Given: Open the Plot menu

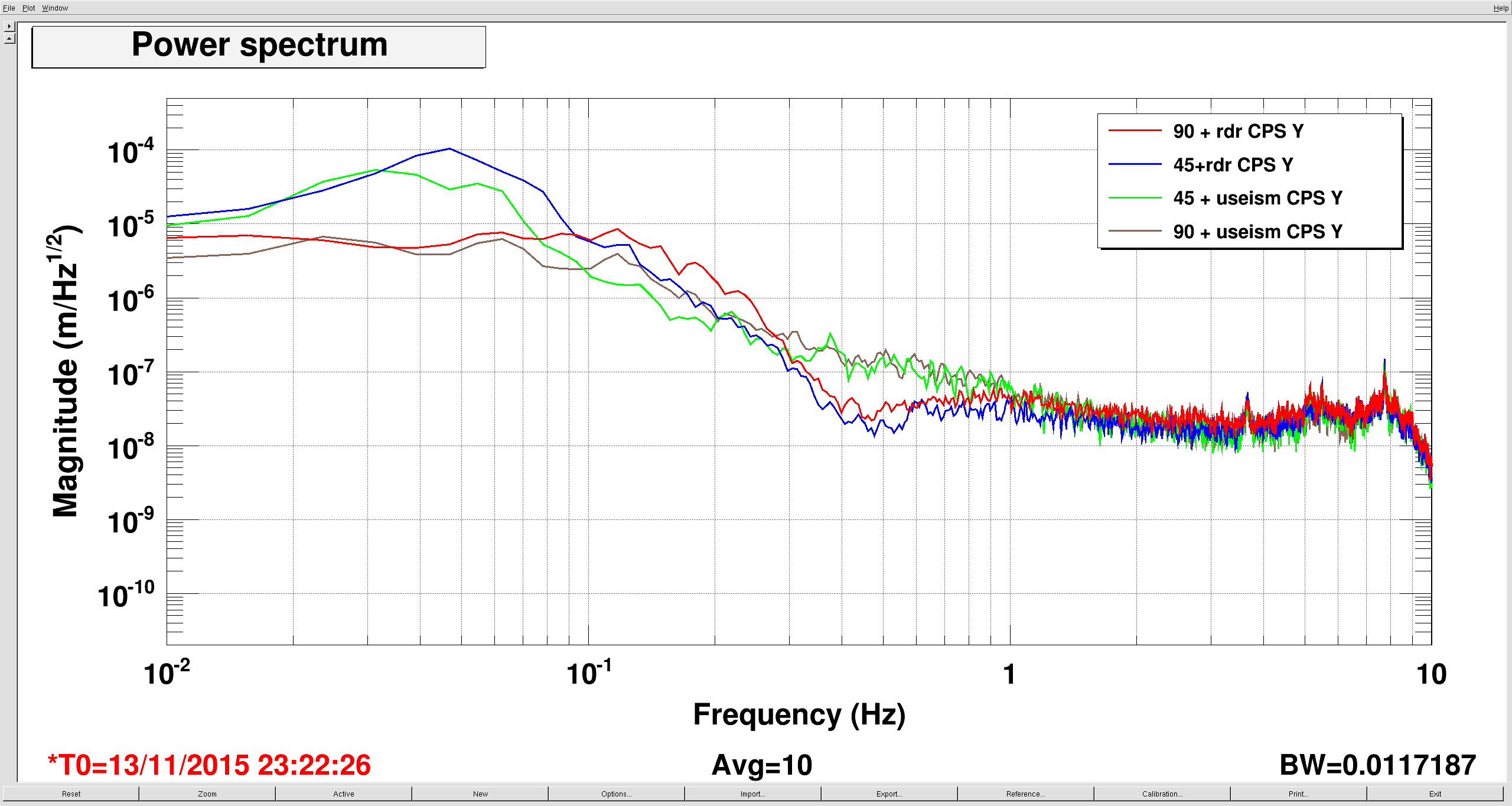Looking at the screenshot, I should tap(28, 8).
